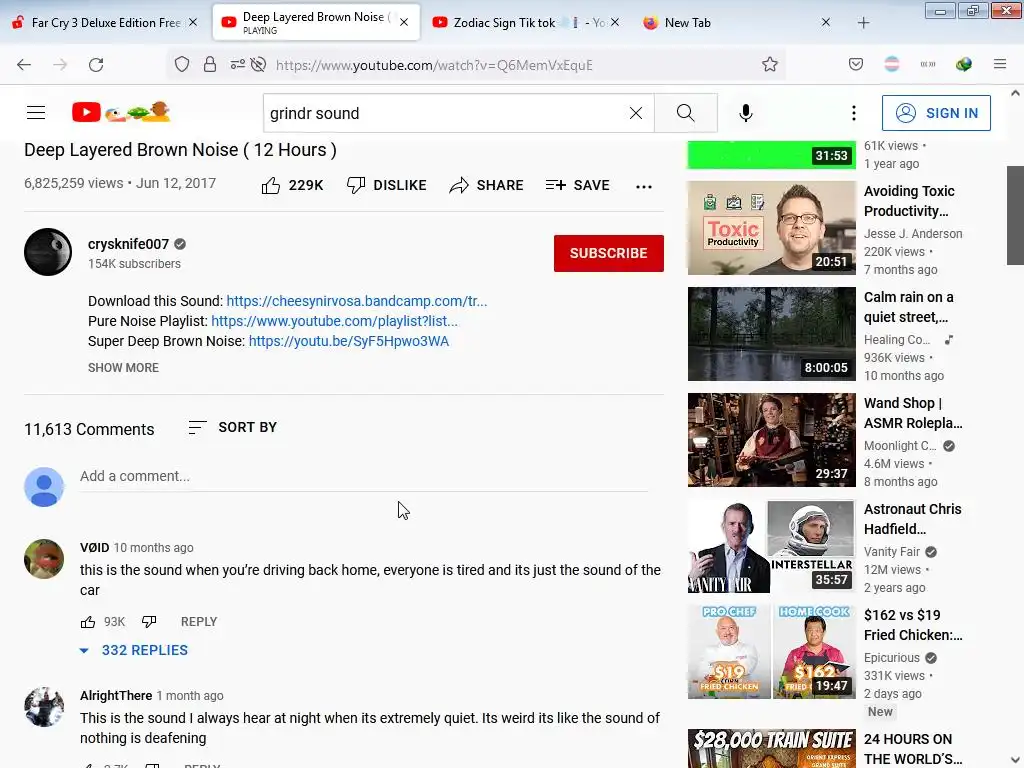Viewport: 1024px width, 768px height.
Task: Click the padlock site security icon
Action: point(210,64)
